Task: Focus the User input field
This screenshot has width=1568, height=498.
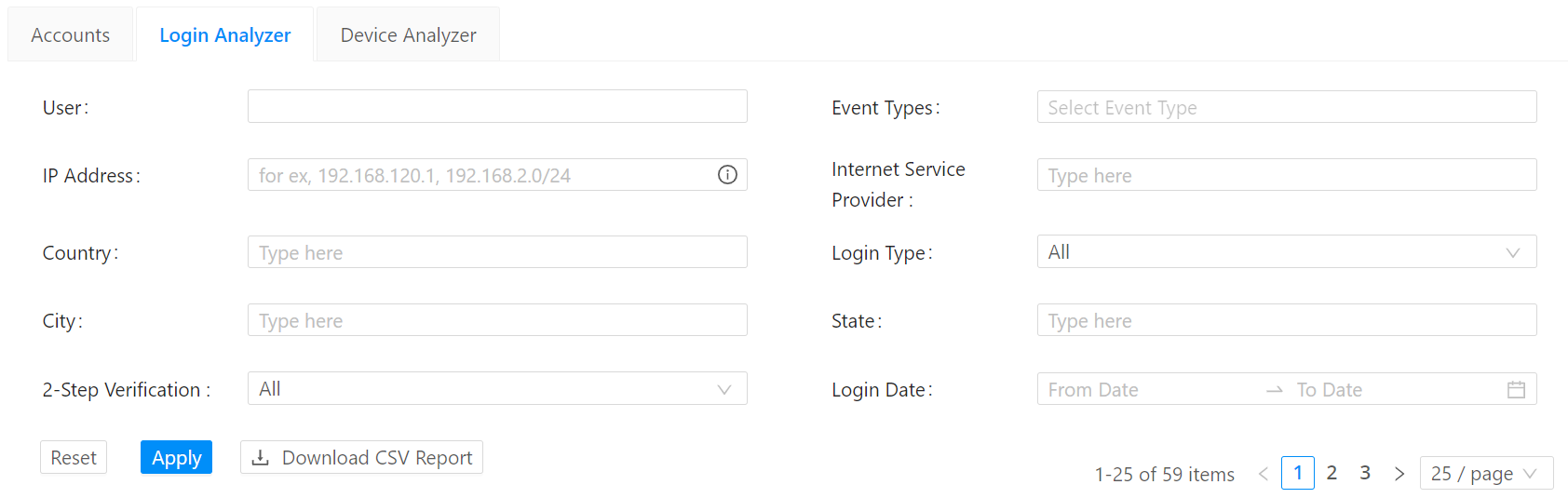Action: pyautogui.click(x=496, y=107)
